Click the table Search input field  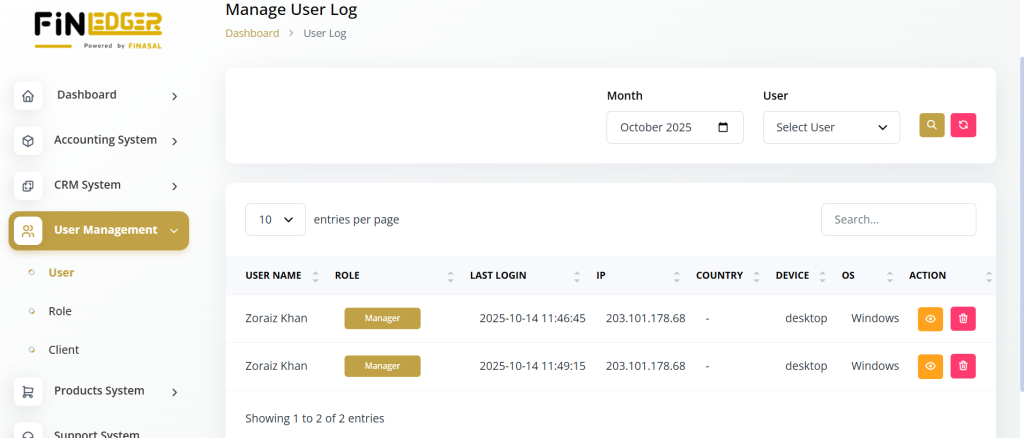pos(897,219)
